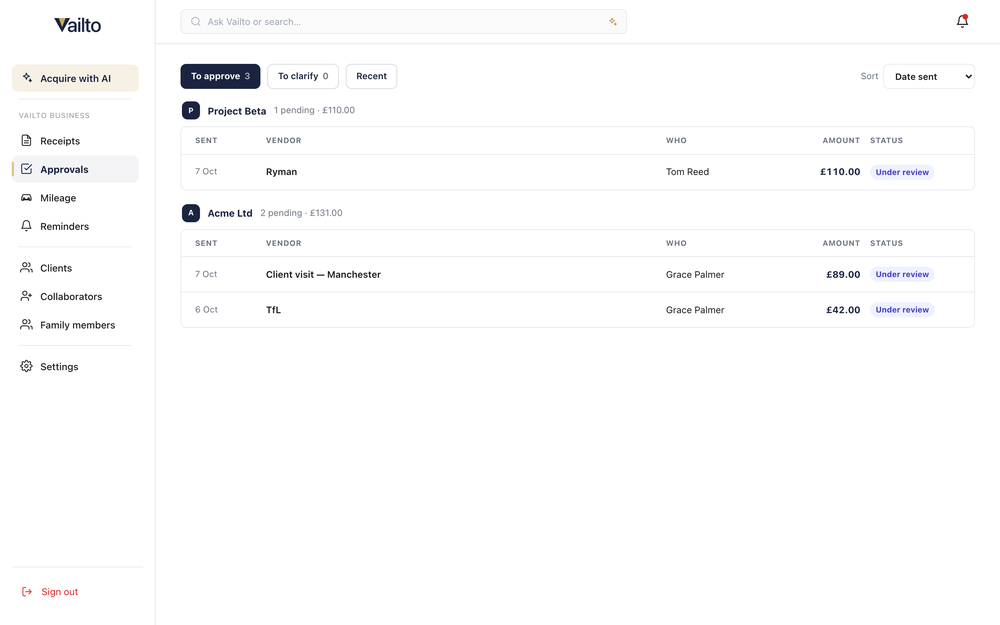Switch to the To approve tab

(220, 76)
